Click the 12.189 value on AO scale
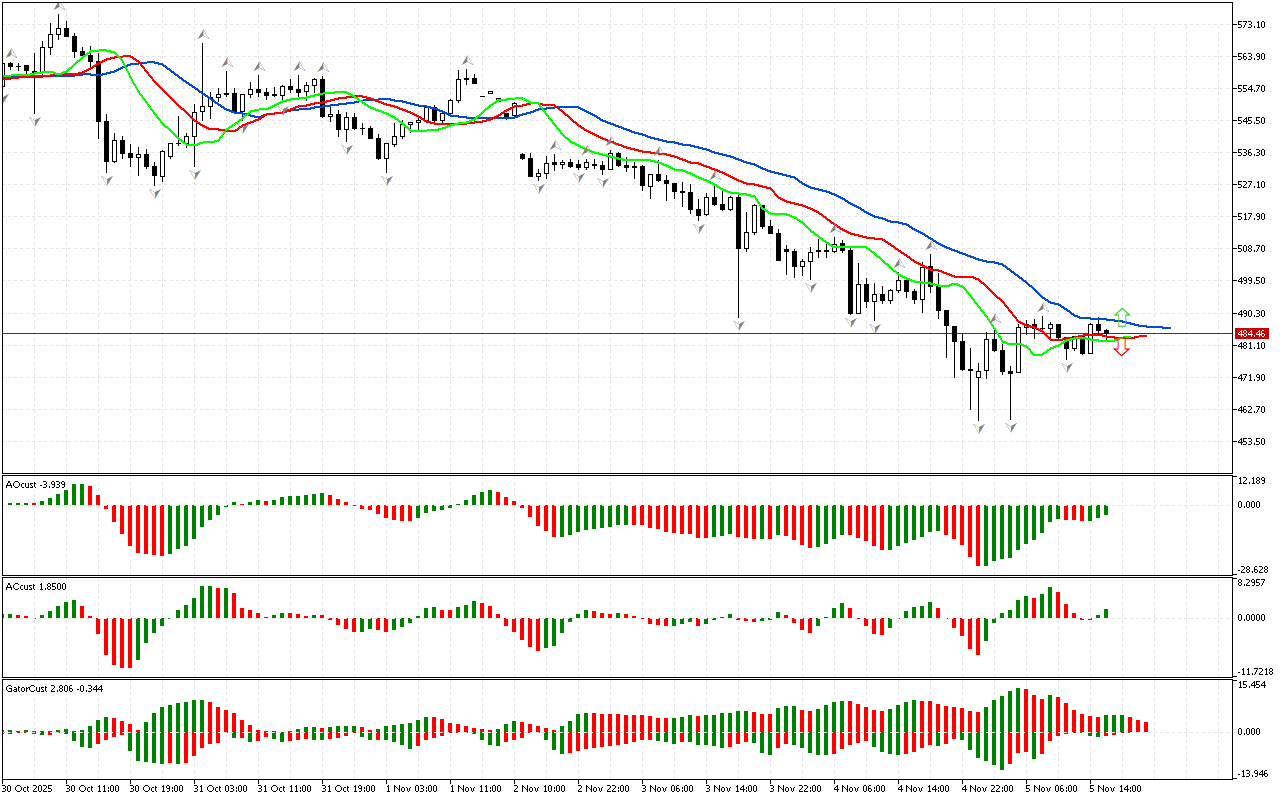 [x=1252, y=481]
